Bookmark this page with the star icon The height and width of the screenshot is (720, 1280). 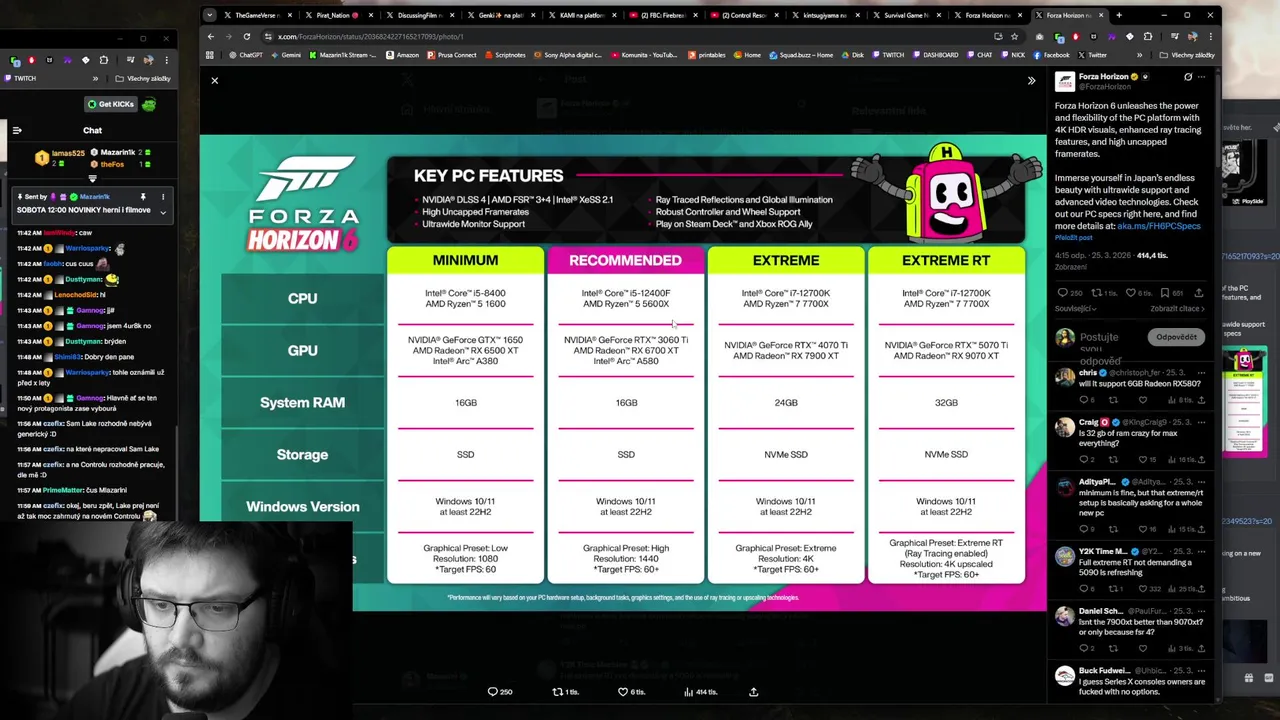[1014, 36]
